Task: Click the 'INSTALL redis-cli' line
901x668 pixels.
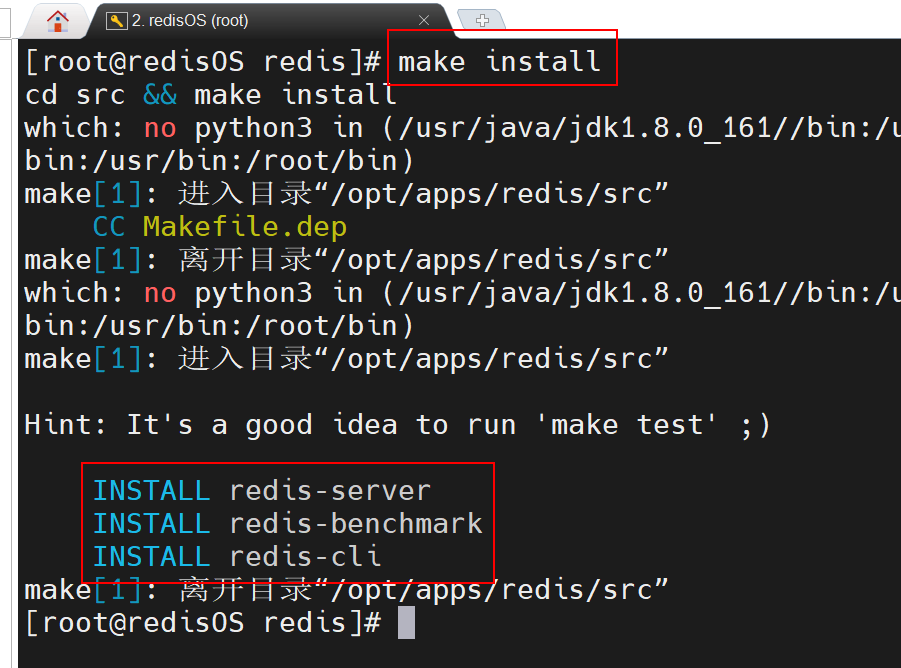Action: [x=237, y=557]
